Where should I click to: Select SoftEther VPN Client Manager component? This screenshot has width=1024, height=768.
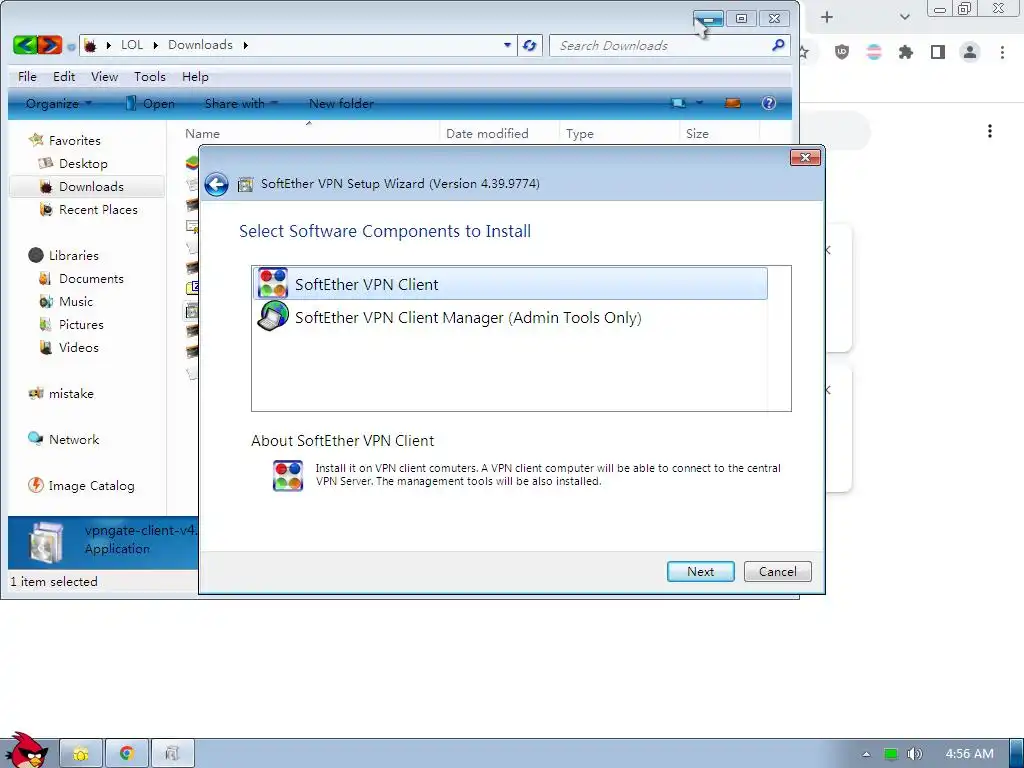pyautogui.click(x=510, y=317)
